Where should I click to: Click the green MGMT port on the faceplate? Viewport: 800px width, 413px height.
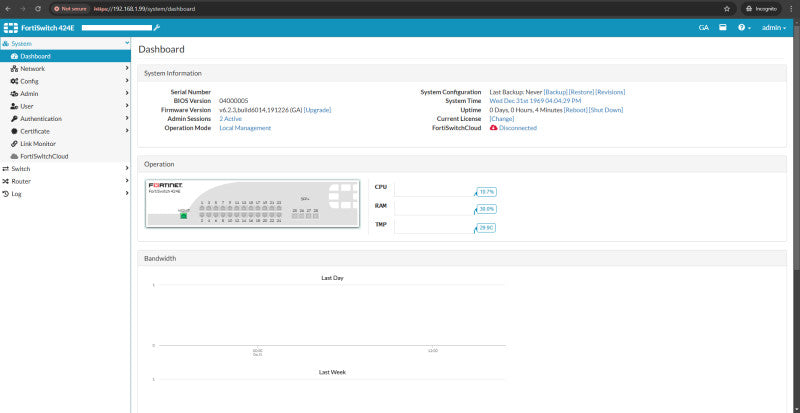184,216
